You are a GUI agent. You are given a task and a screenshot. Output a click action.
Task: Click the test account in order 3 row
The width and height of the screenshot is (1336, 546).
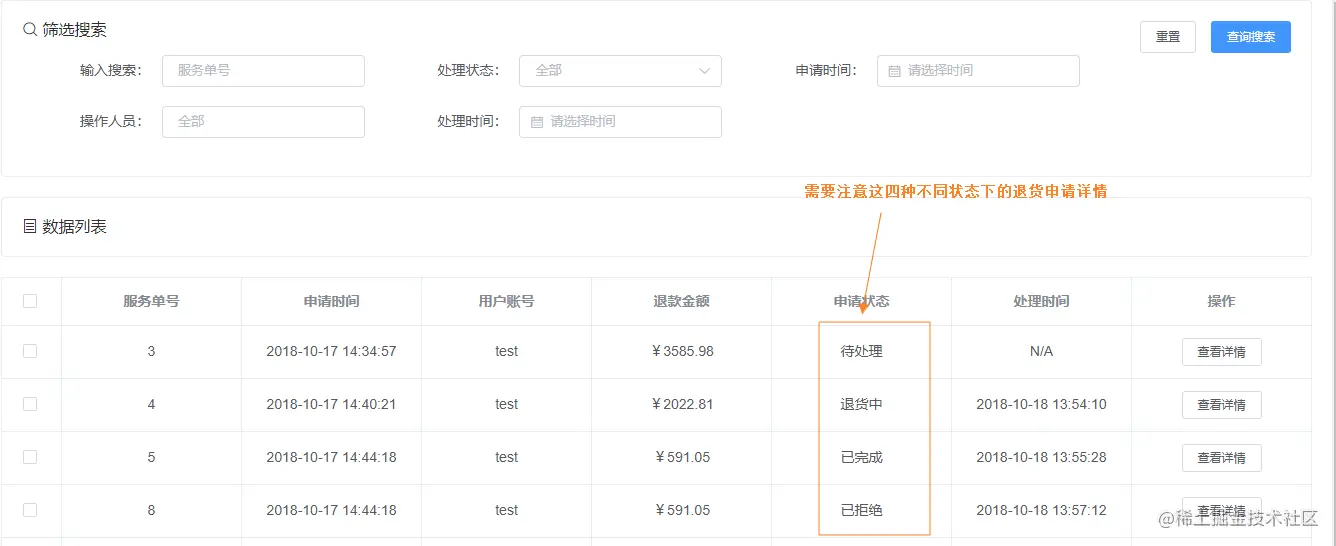pyautogui.click(x=506, y=352)
